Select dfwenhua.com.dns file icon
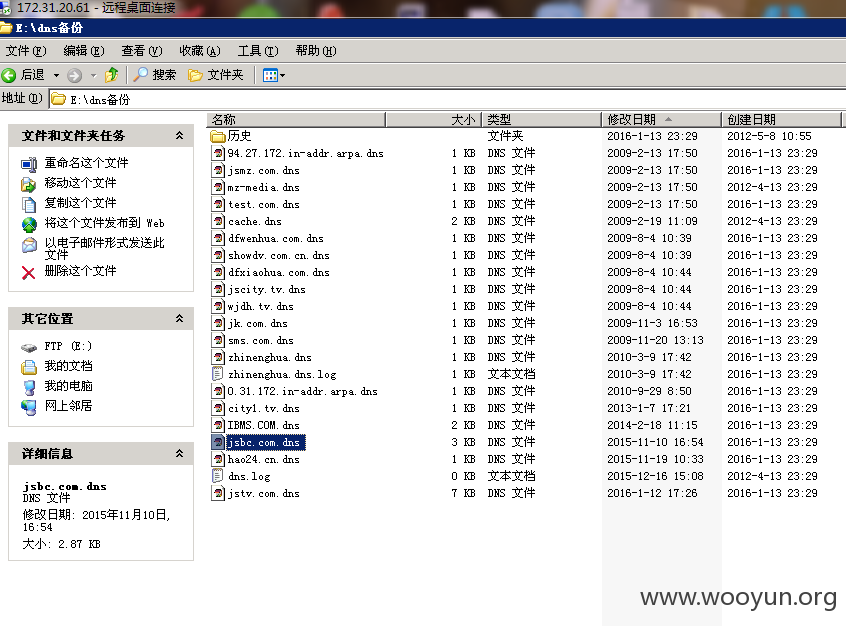 pos(218,238)
